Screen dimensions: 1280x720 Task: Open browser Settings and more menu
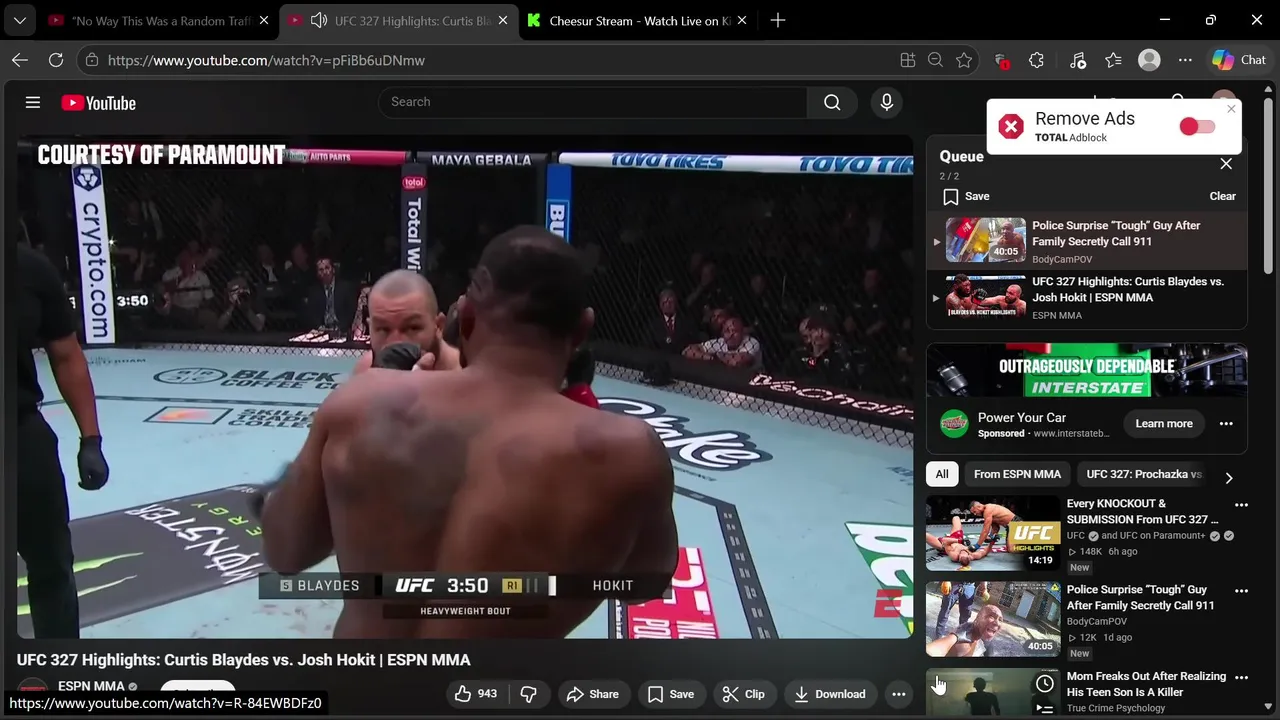click(1185, 60)
